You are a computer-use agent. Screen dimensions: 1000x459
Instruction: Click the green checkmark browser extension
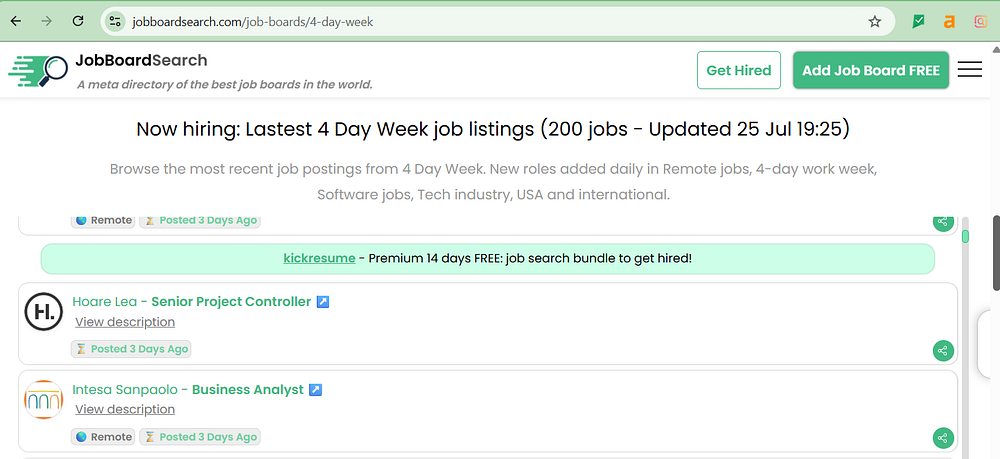[x=919, y=21]
